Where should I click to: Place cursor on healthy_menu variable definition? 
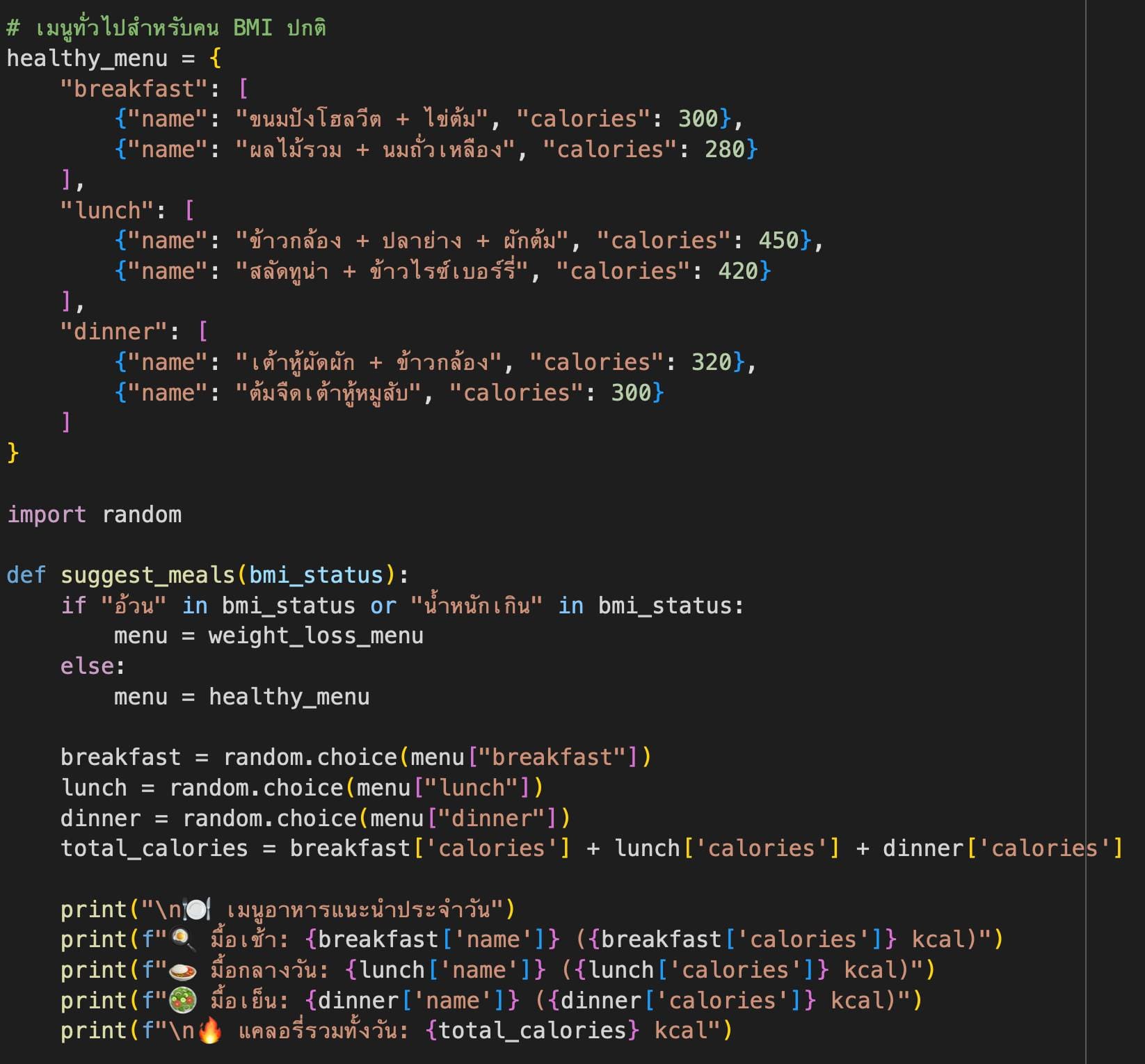tap(87, 58)
